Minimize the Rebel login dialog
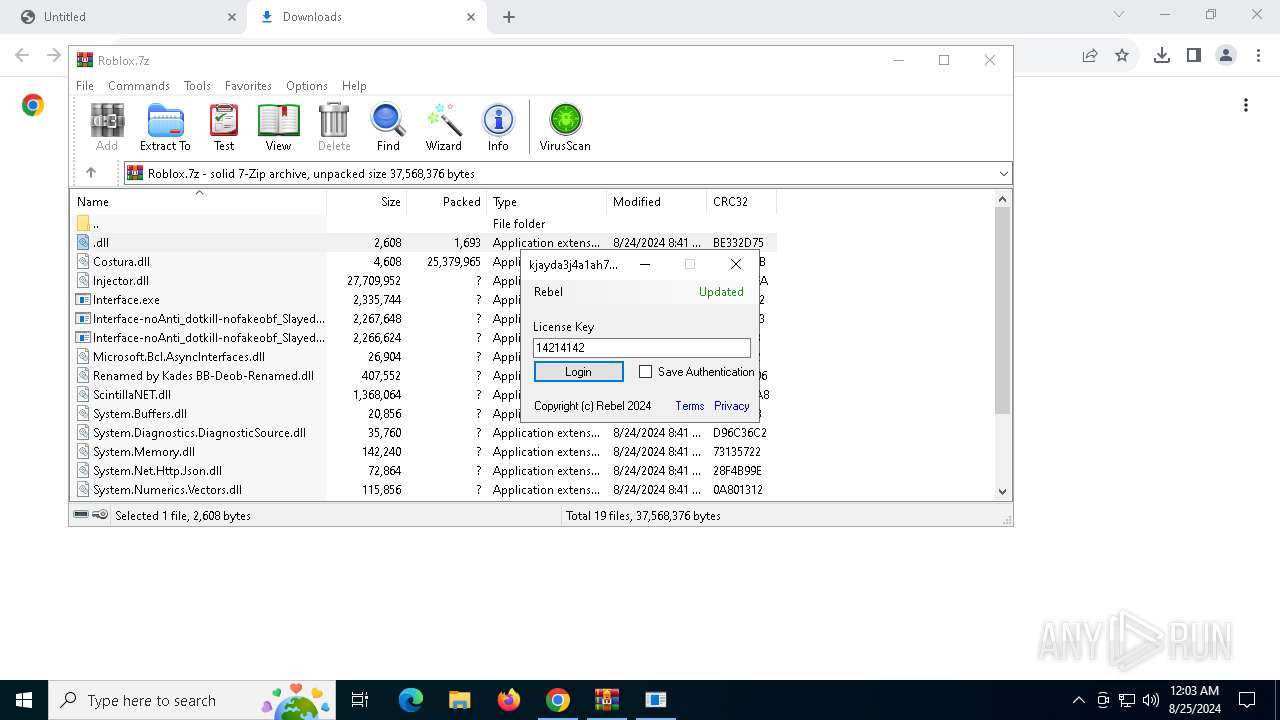The width and height of the screenshot is (1280, 720). (x=645, y=265)
